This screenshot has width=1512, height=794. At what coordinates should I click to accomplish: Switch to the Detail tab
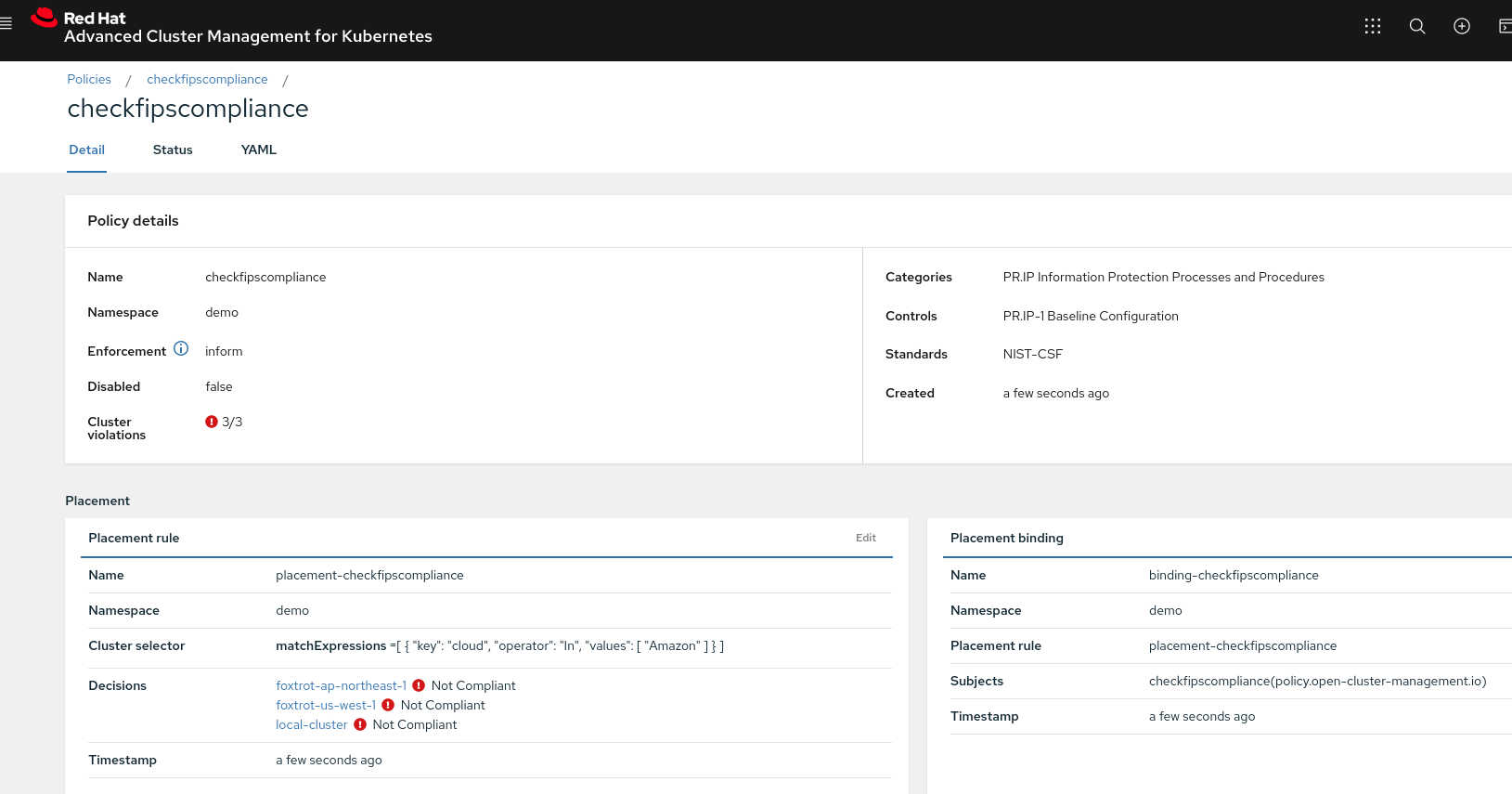point(86,150)
